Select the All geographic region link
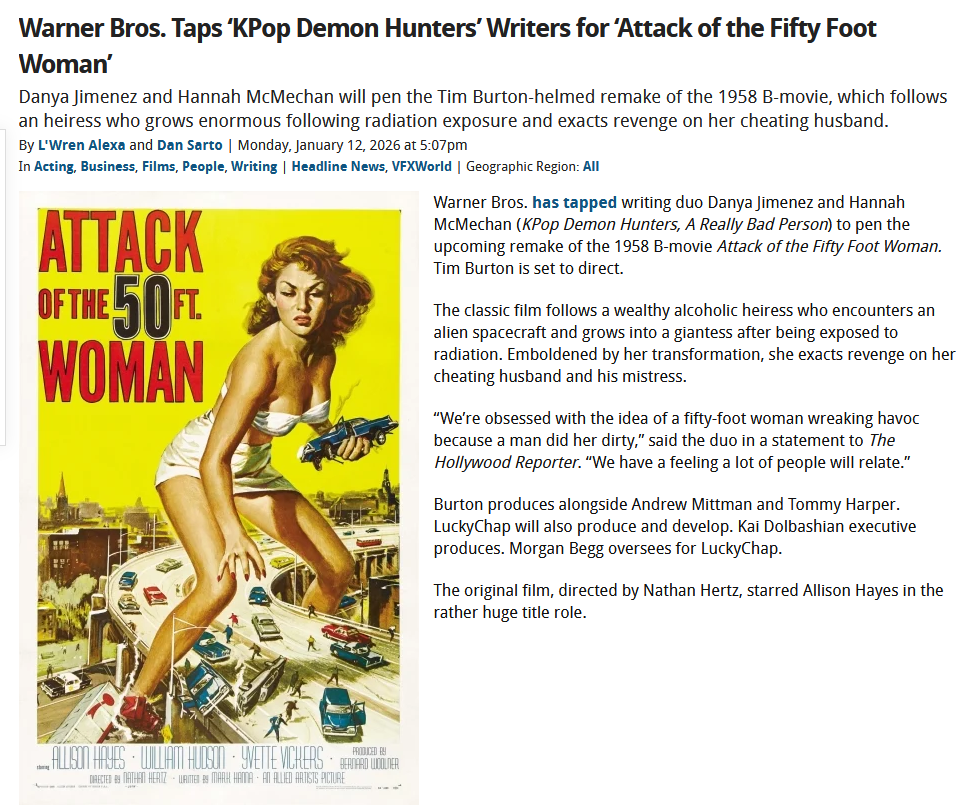 point(591,167)
